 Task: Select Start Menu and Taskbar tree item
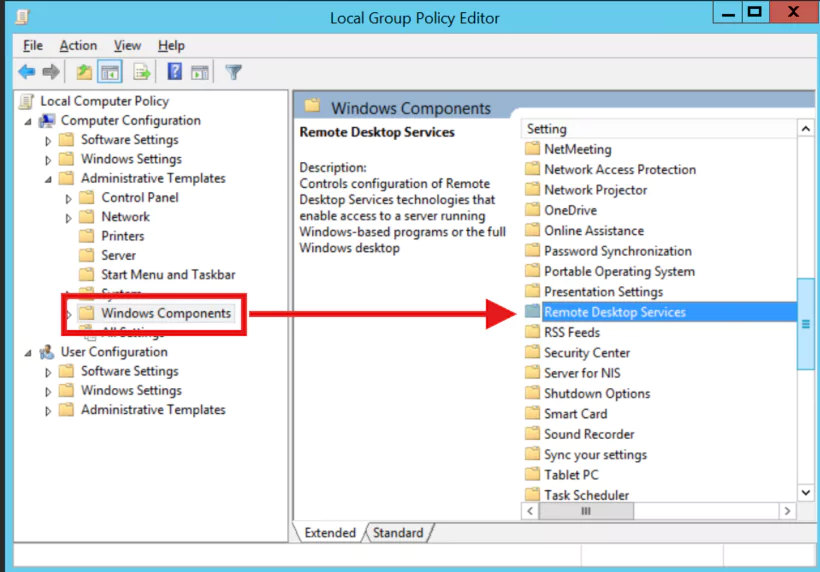[168, 274]
